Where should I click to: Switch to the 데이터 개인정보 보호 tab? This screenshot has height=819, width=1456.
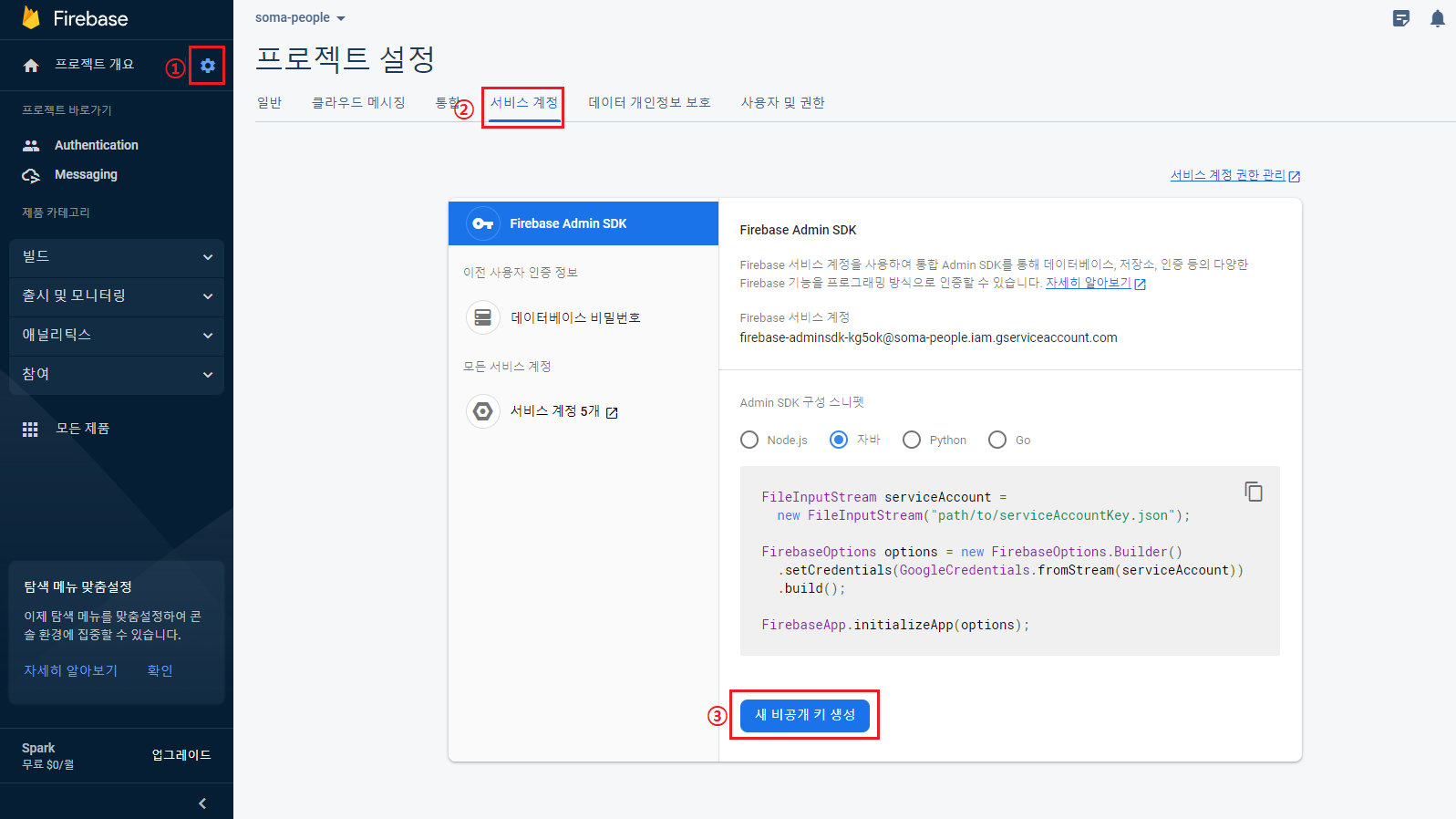pyautogui.click(x=649, y=102)
